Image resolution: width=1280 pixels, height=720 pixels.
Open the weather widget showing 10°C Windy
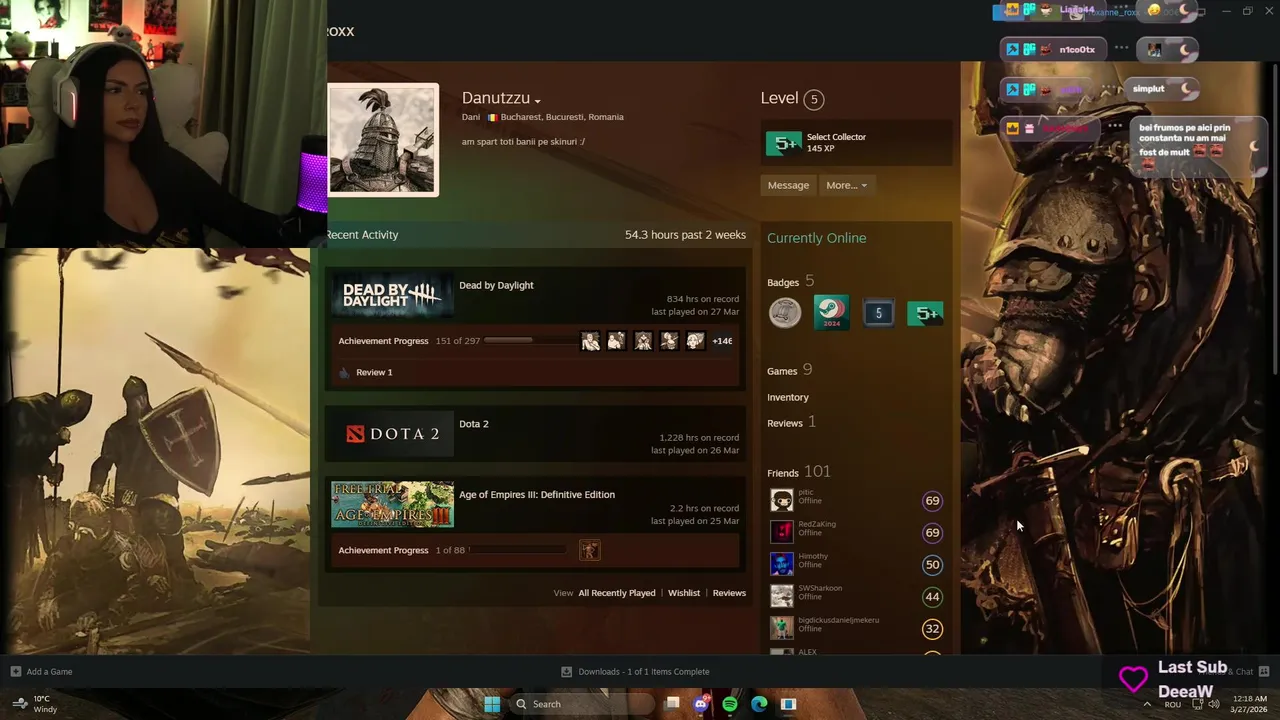[34, 704]
